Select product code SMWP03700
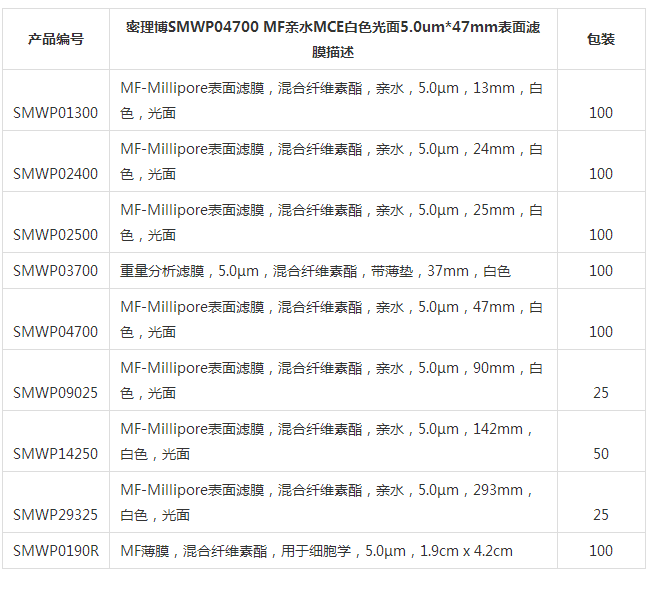The height and width of the screenshot is (589, 650). tap(56, 271)
